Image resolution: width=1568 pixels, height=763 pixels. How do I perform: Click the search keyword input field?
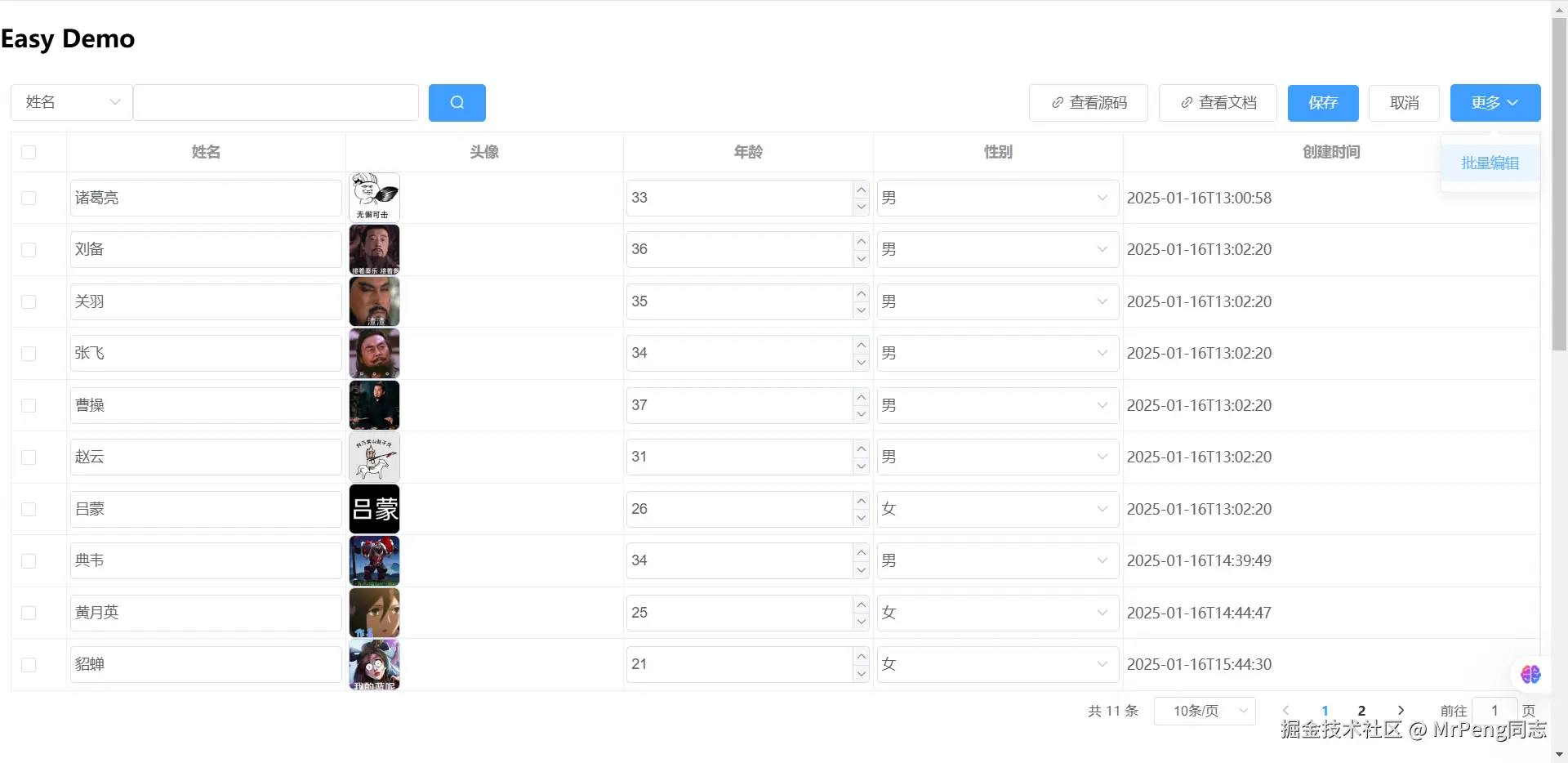tap(276, 103)
